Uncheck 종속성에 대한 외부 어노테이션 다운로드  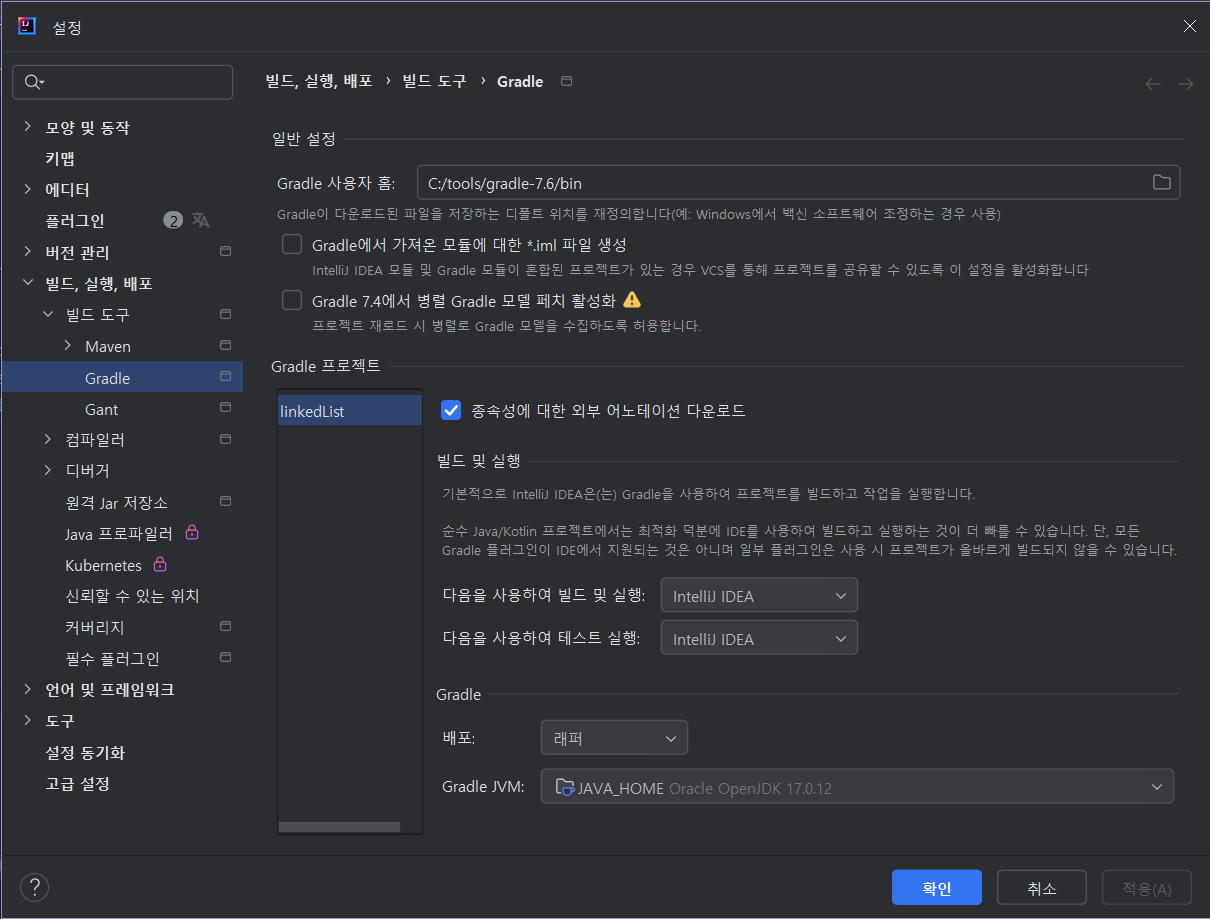(x=451, y=410)
